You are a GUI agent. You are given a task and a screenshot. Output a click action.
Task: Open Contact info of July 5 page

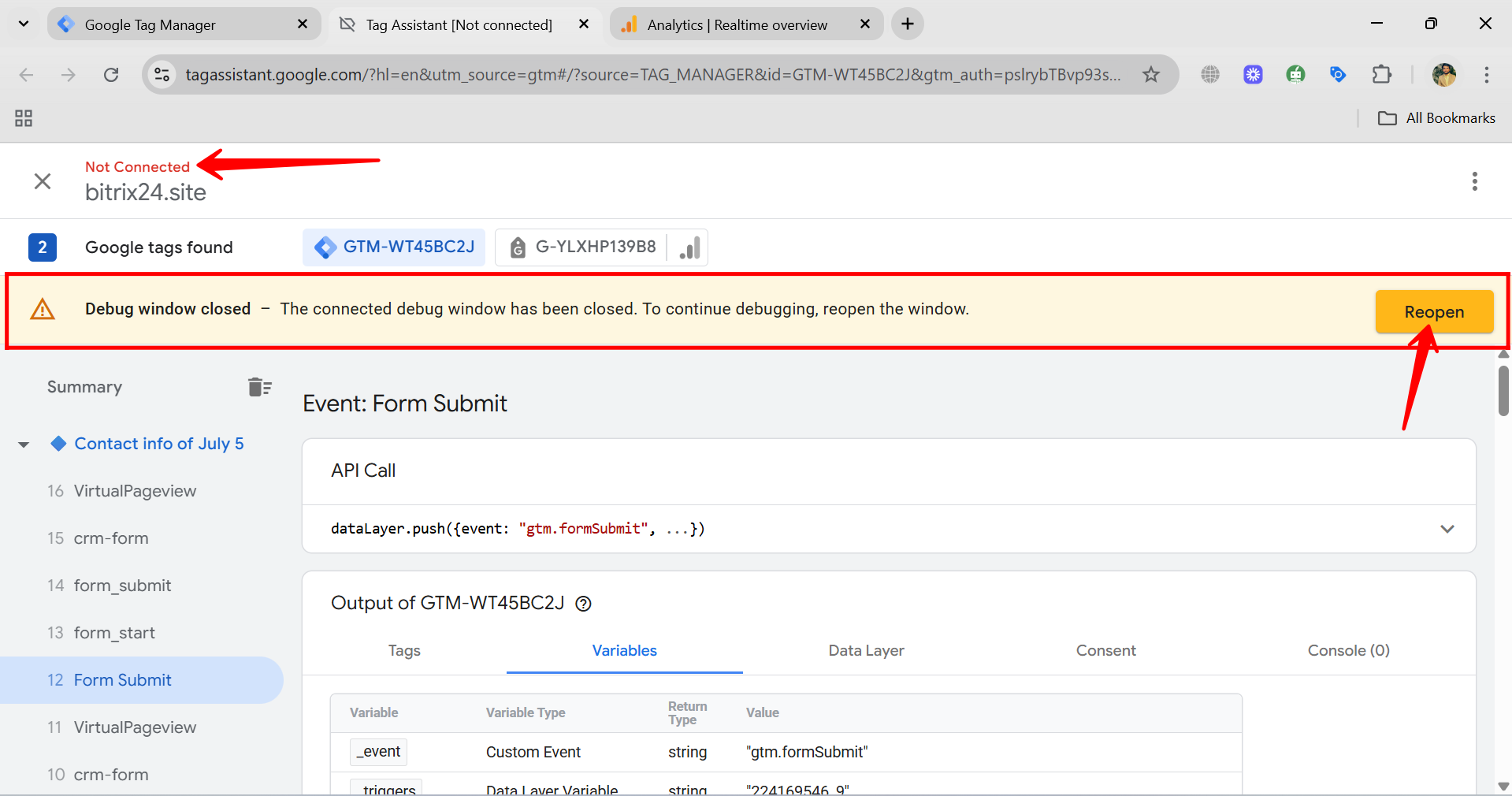click(x=159, y=444)
